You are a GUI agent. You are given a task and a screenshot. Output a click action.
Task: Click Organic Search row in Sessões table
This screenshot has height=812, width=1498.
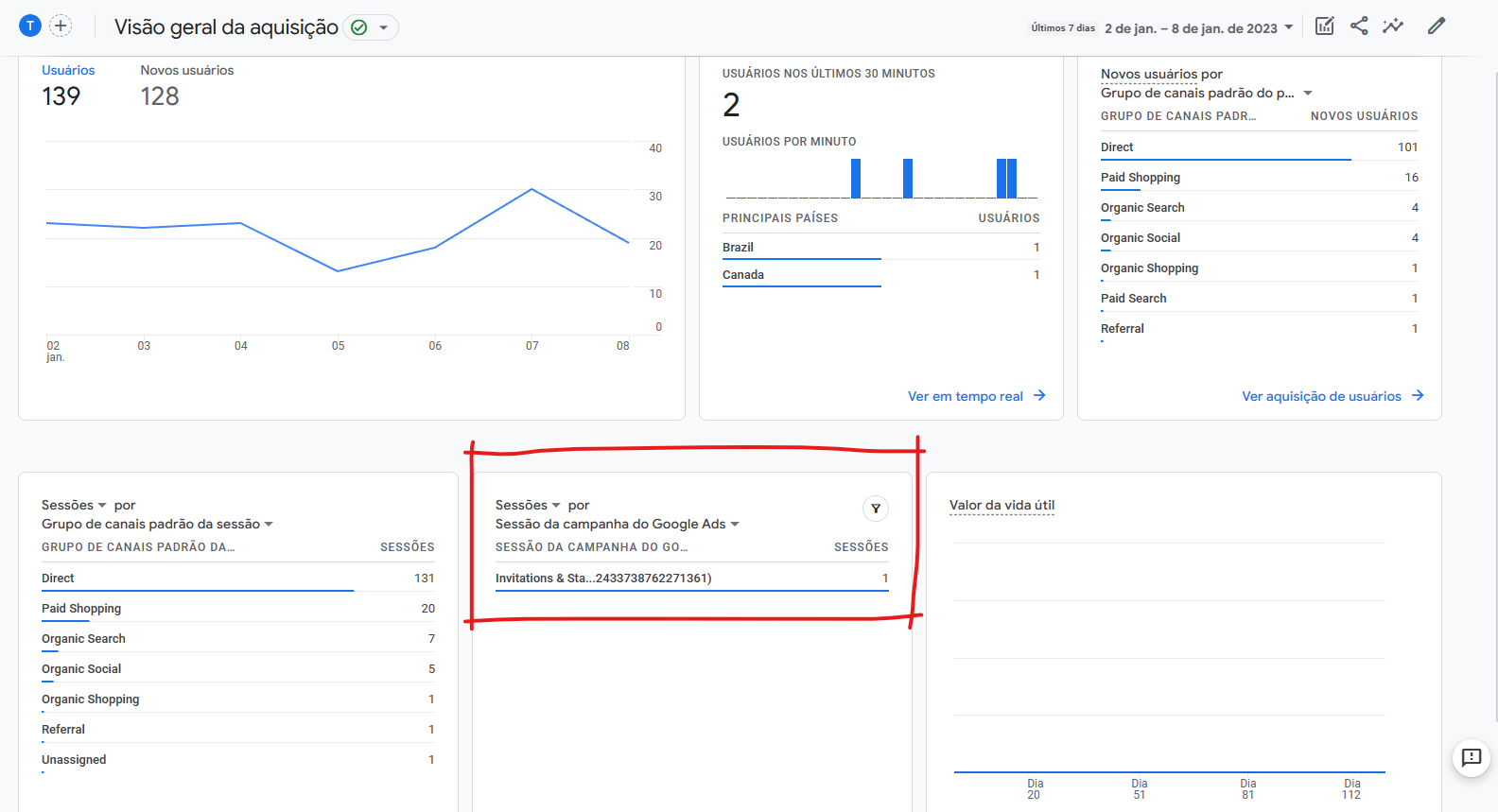238,638
